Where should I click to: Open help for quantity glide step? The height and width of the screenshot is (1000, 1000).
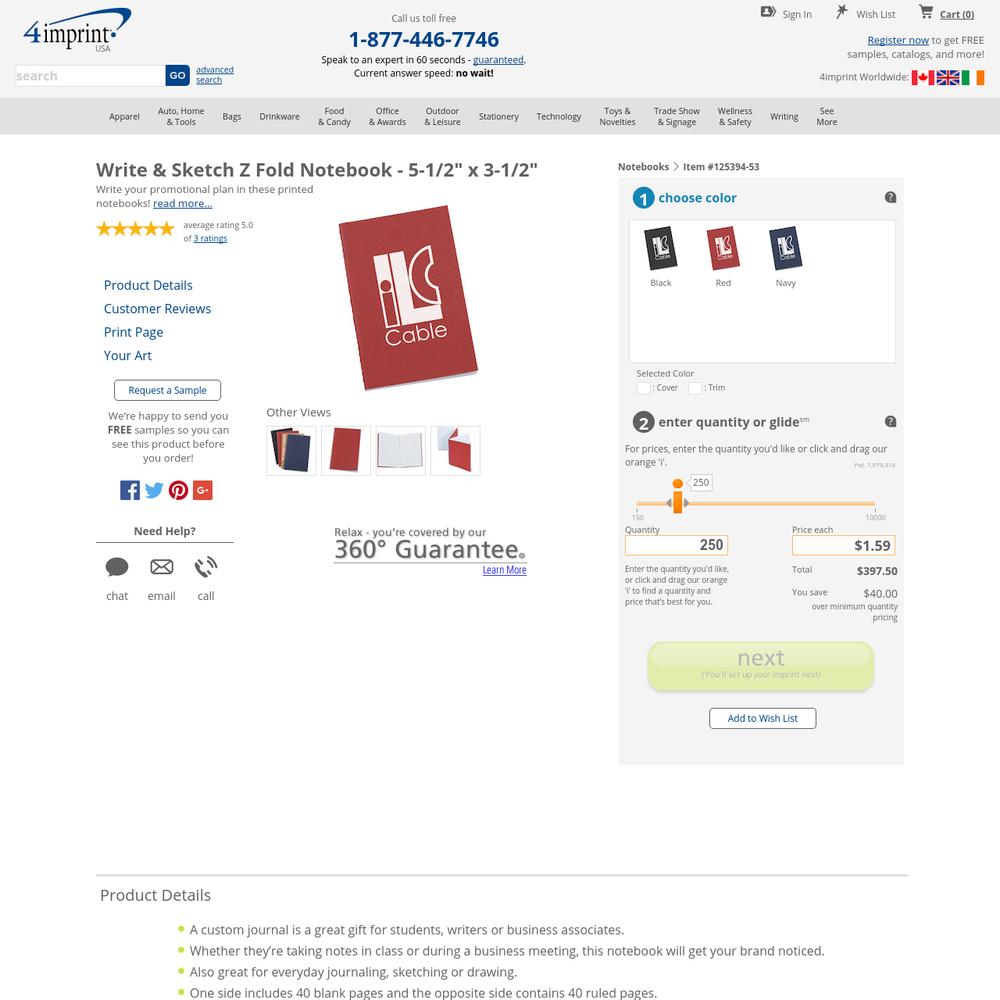click(x=890, y=422)
